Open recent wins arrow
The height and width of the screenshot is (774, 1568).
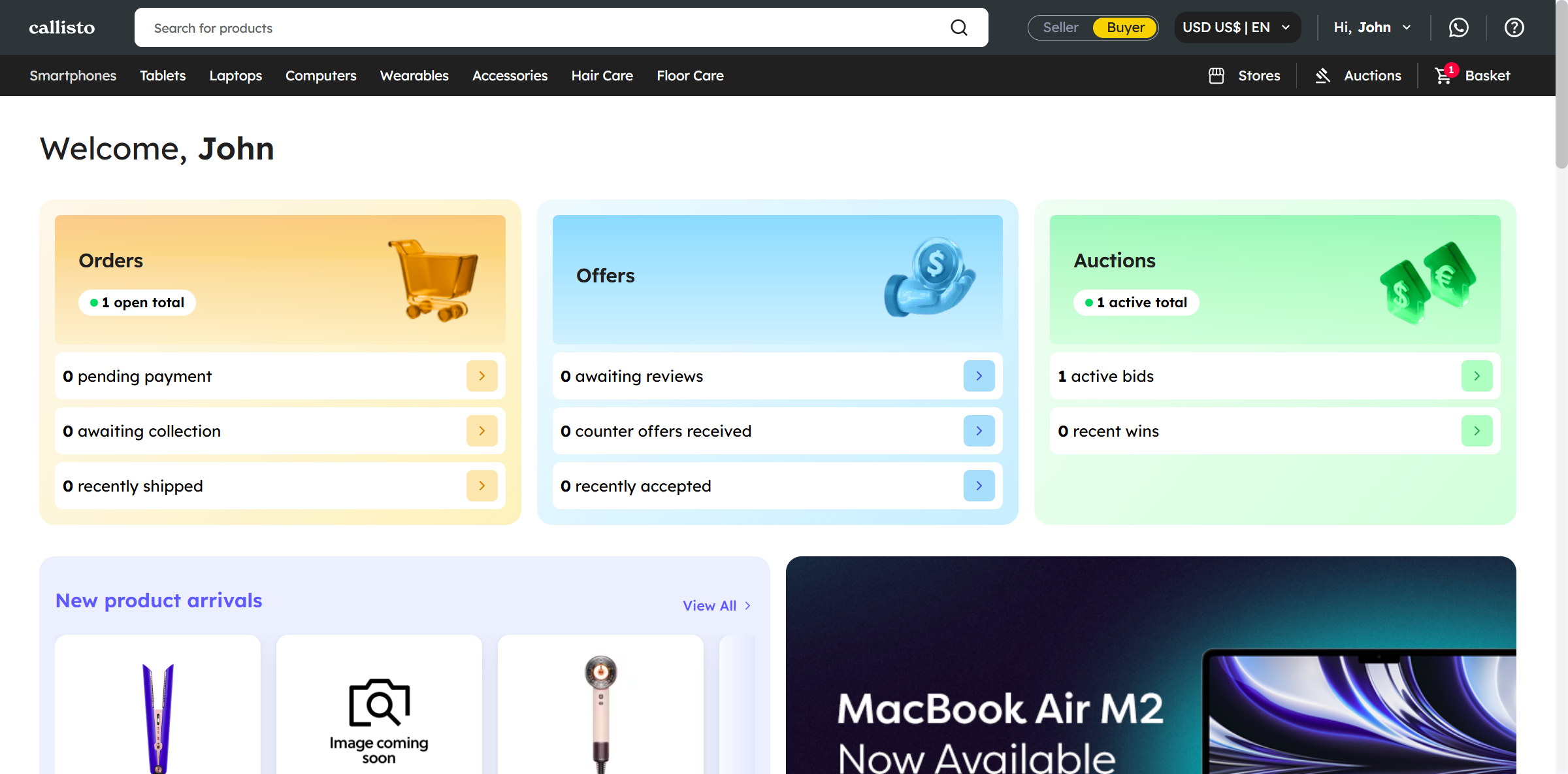pyautogui.click(x=1477, y=431)
